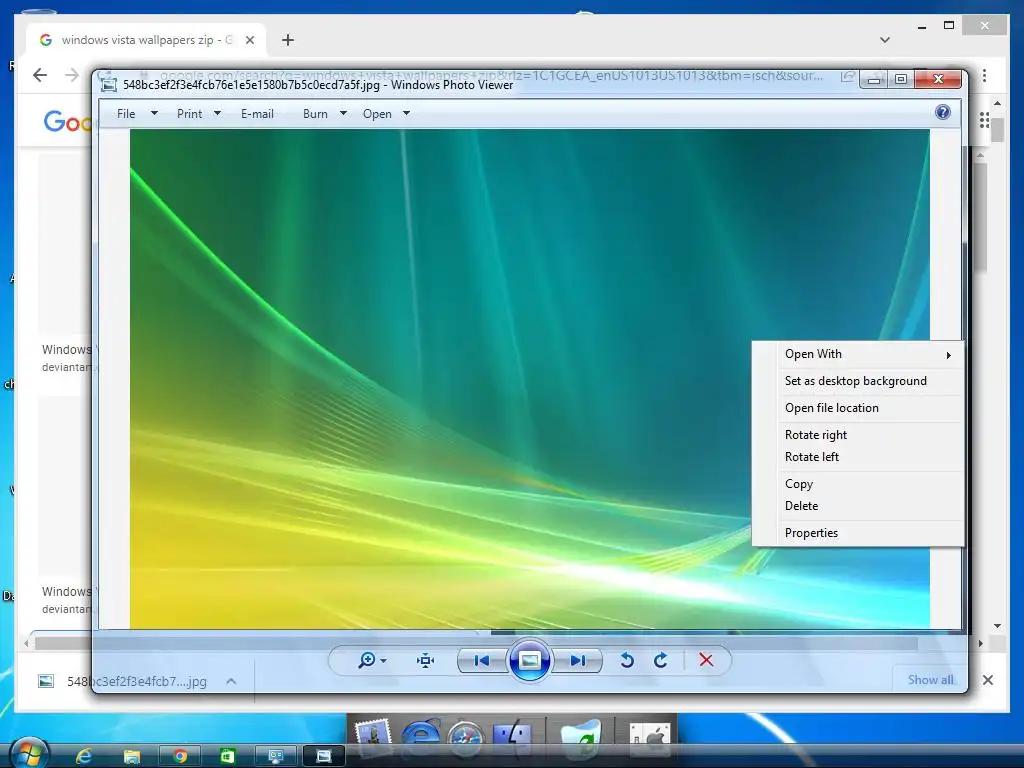The width and height of the screenshot is (1024, 768).
Task: Open Photo Viewer help with the question mark icon
Action: (x=942, y=112)
